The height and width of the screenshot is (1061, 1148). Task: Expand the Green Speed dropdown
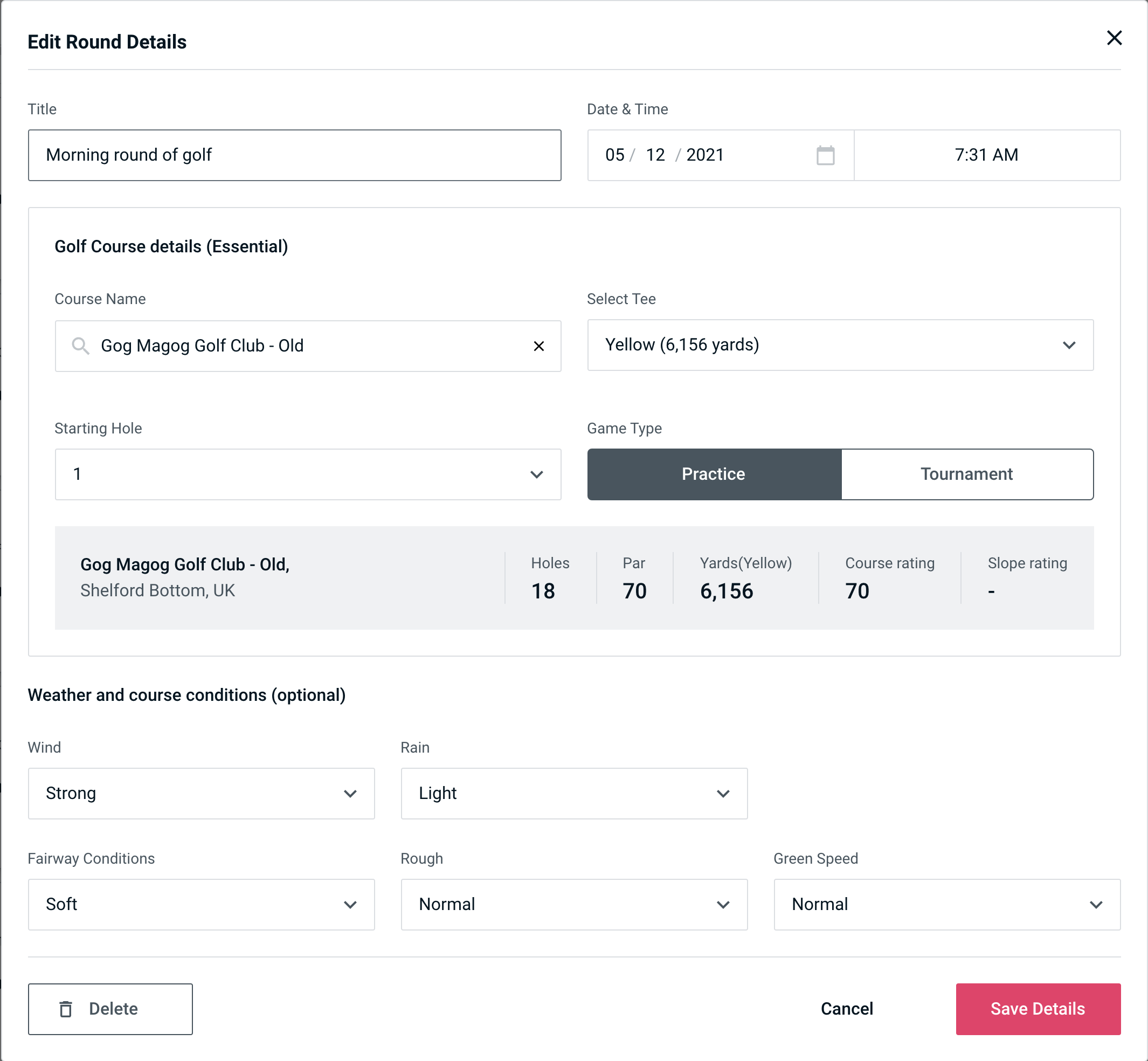coord(946,903)
